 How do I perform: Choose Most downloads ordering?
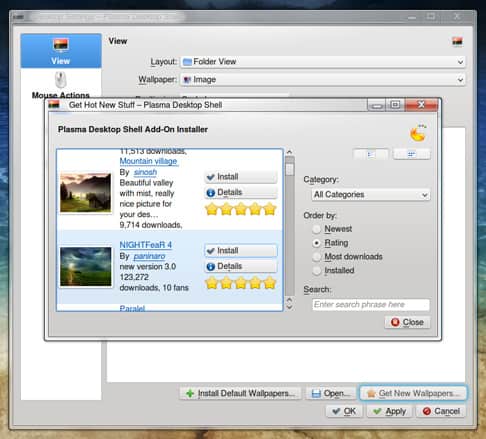coord(348,257)
